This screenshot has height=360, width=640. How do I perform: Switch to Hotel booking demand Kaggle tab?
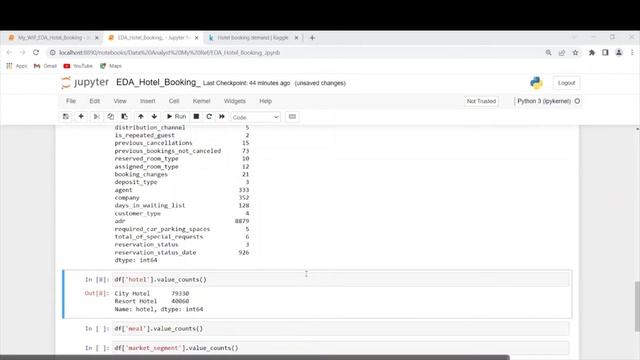coord(253,38)
